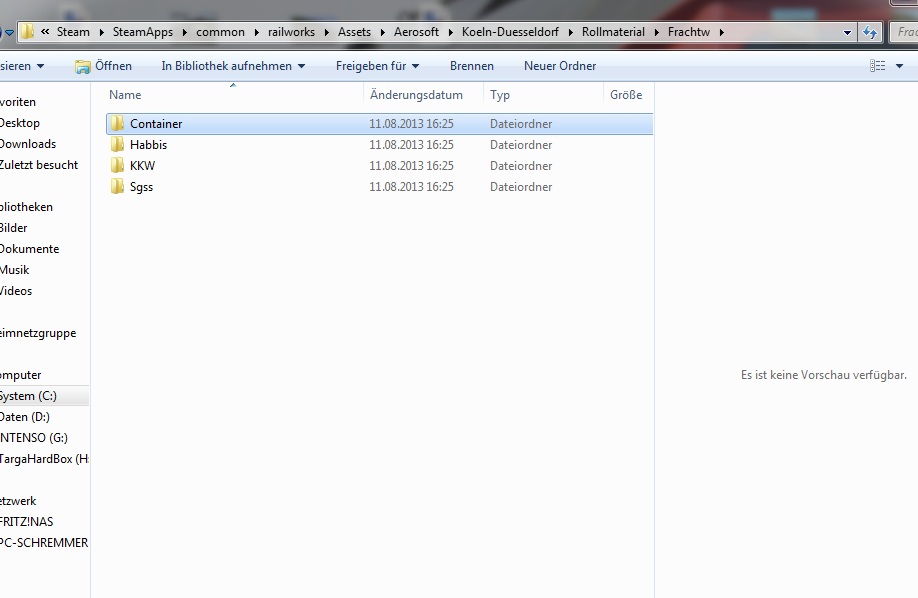918x598 pixels.
Task: Select Zuletzt besucht in navigation pane
Action: [39, 165]
